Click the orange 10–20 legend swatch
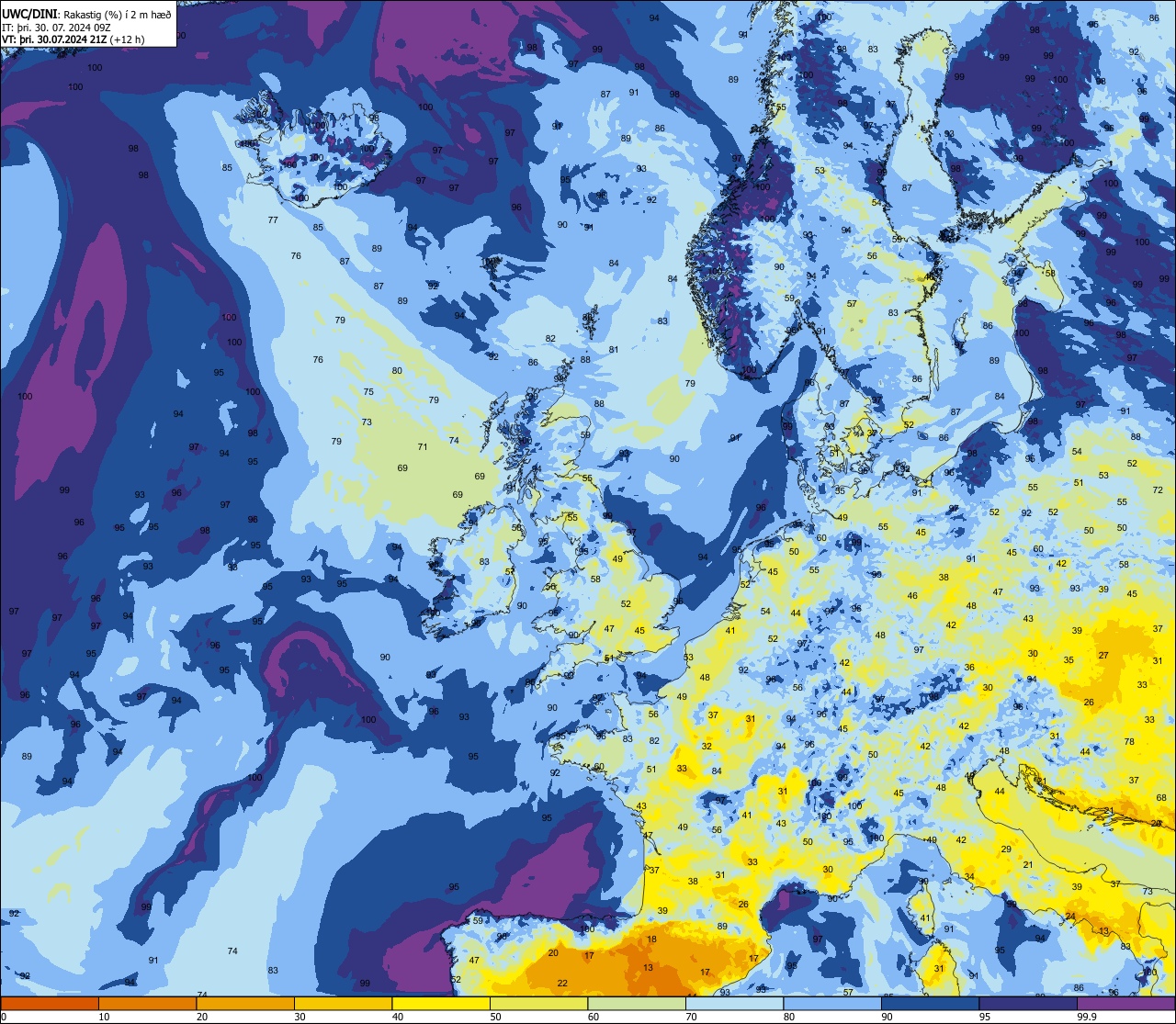This screenshot has width=1176, height=1024. click(147, 1003)
